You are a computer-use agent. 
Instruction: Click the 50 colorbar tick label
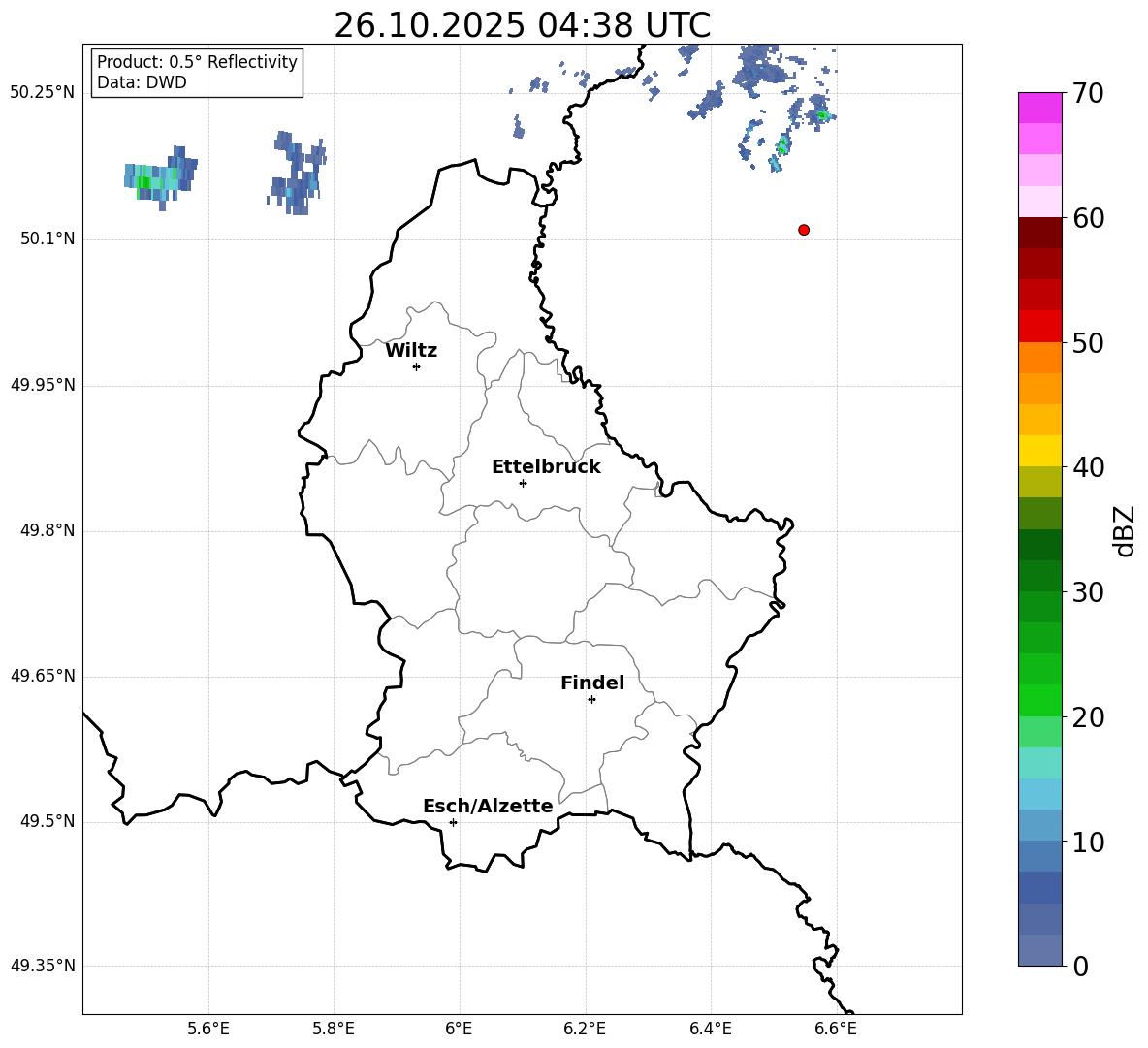1088,342
